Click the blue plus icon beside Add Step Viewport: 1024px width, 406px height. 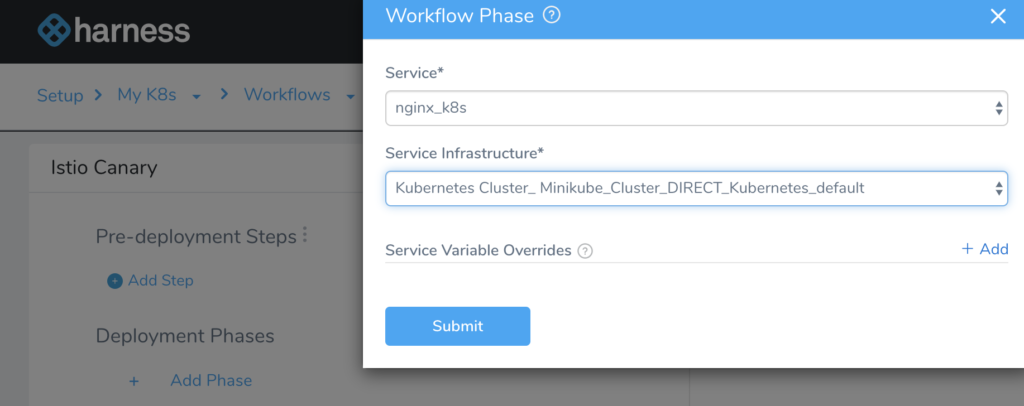pyautogui.click(x=115, y=281)
